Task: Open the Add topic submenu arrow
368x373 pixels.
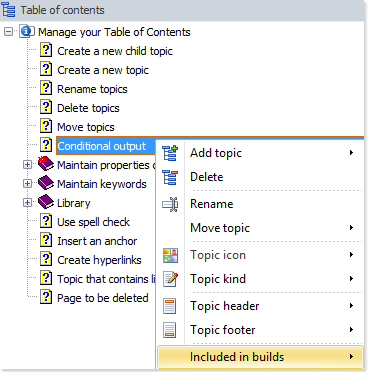Action: pos(351,153)
